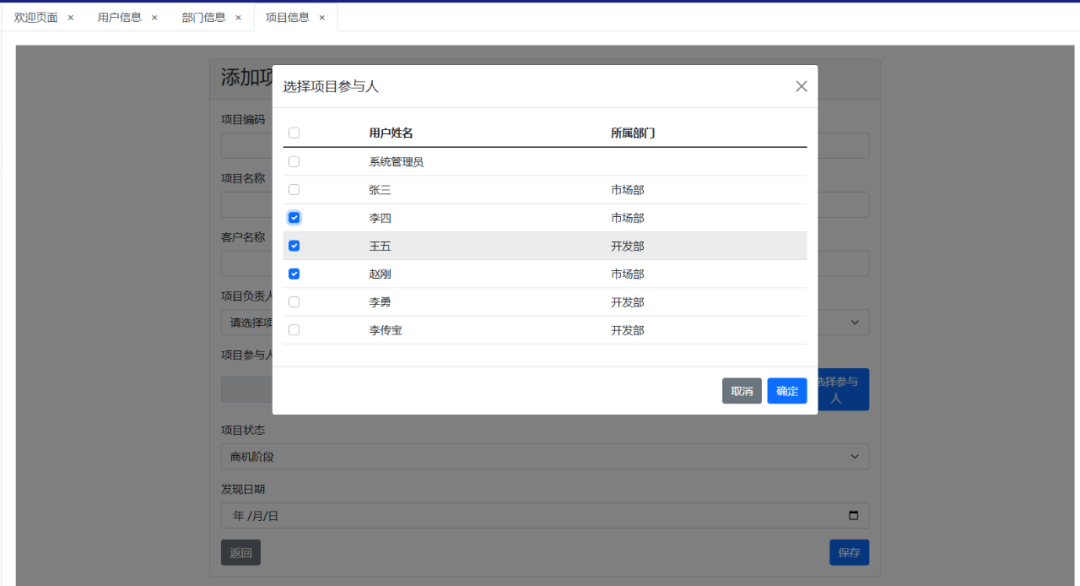Enable the checkbox for 李传宝
Image resolution: width=1080 pixels, height=586 pixels.
coord(293,329)
